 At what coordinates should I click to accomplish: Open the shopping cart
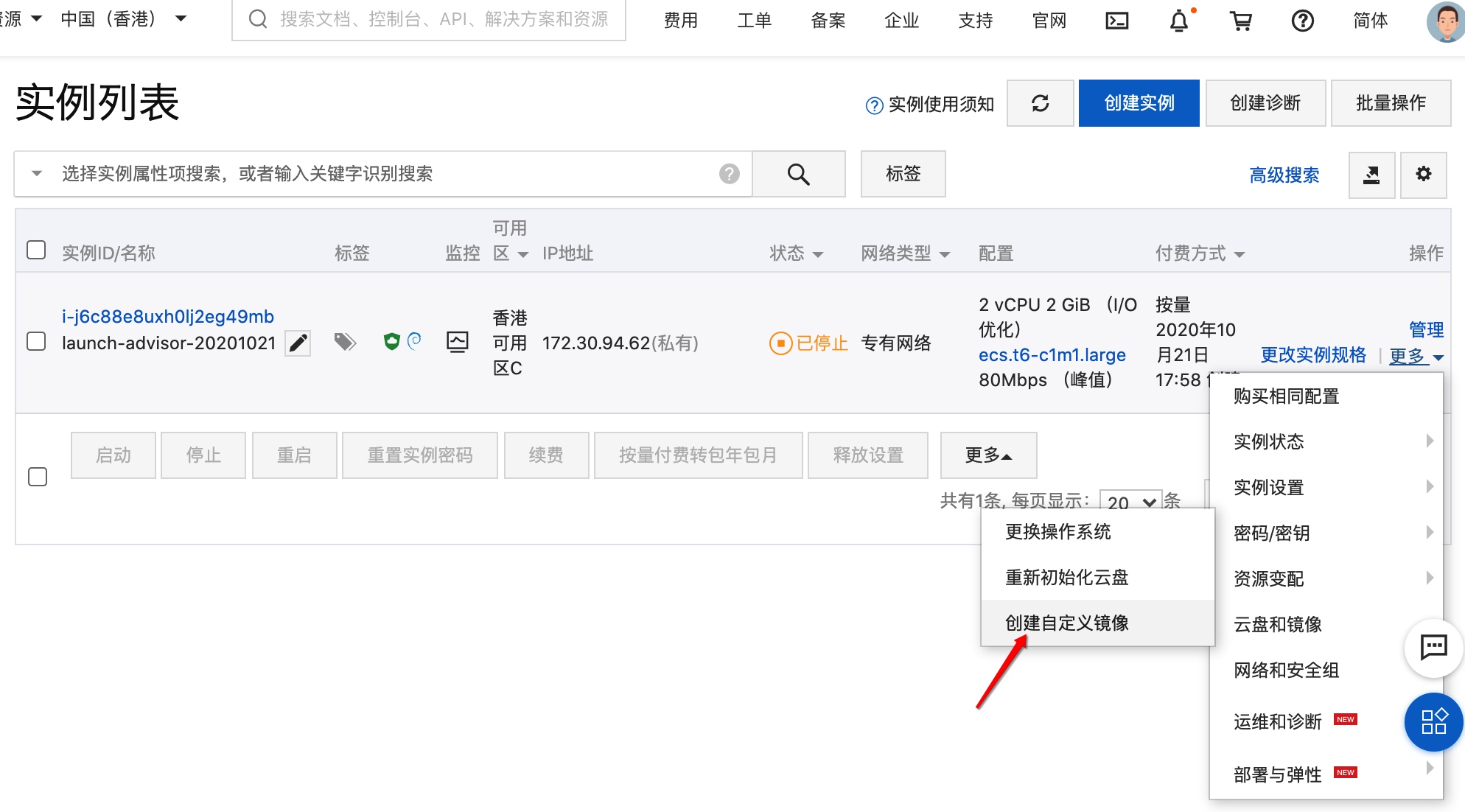coord(1241,21)
